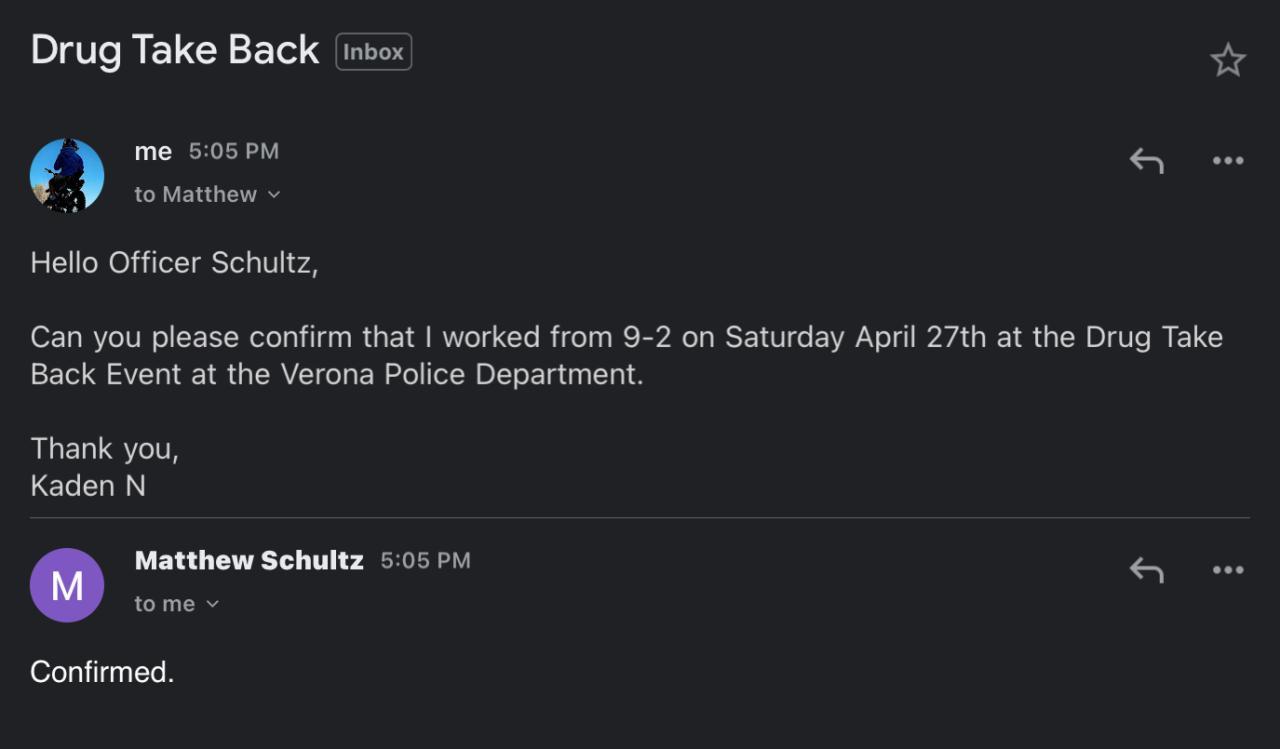This screenshot has height=749, width=1280.
Task: Click the purple M avatar
Action: (67, 585)
